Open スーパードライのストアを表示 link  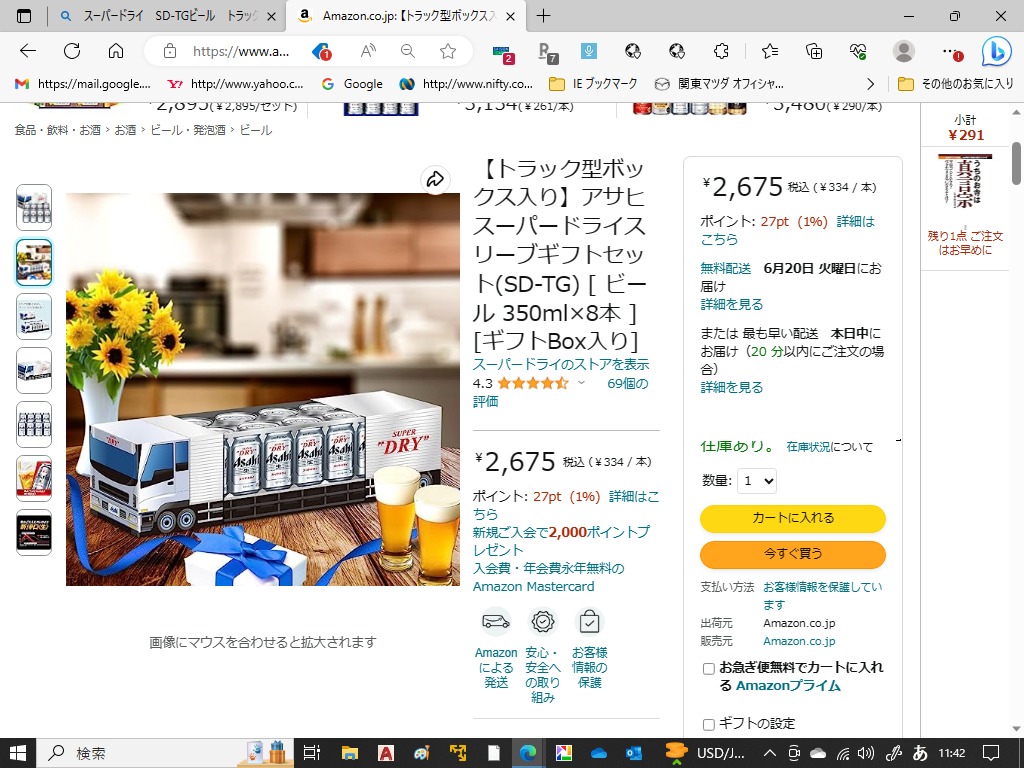561,364
